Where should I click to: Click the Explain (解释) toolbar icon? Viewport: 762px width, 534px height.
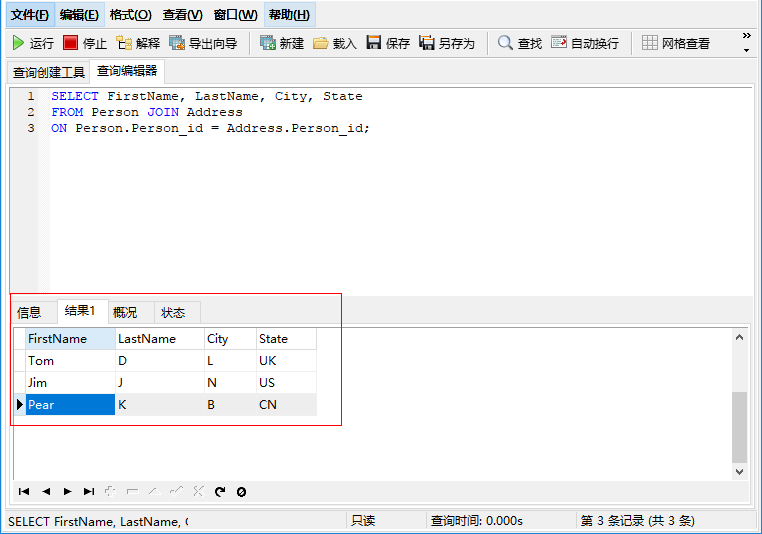pos(138,43)
